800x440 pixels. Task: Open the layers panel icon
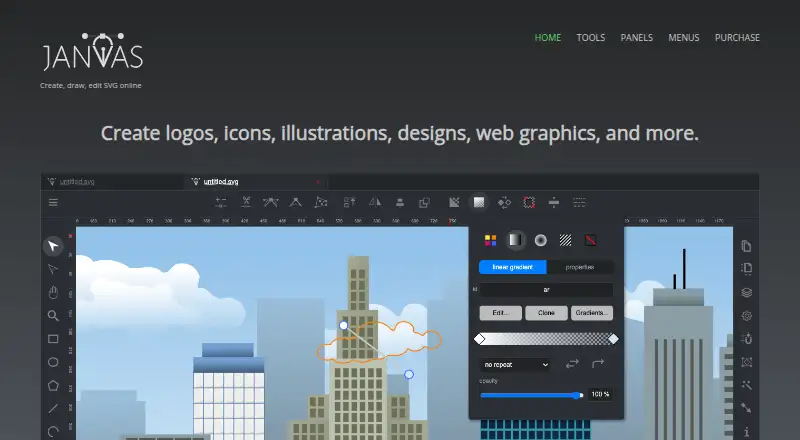tap(746, 292)
